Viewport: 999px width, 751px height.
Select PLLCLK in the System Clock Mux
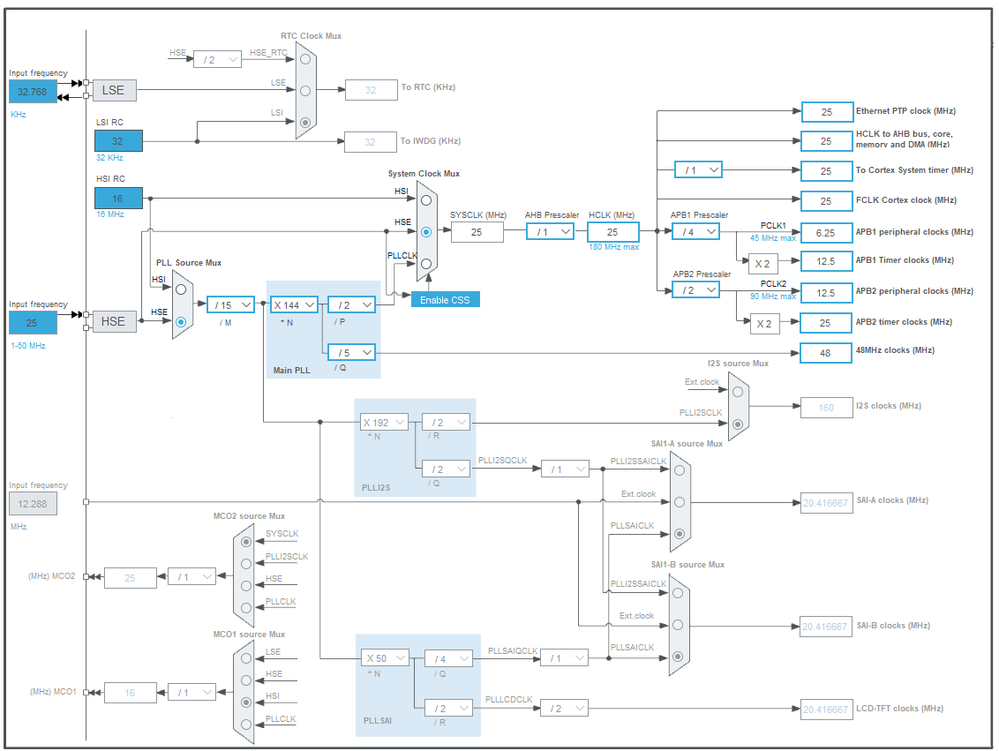[426, 264]
